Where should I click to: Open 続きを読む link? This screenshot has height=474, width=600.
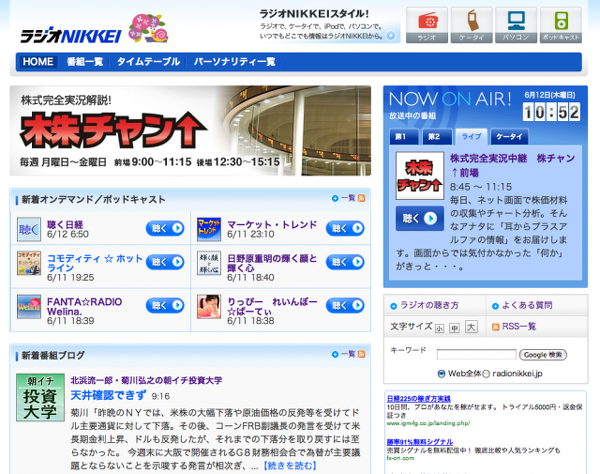(x=290, y=466)
